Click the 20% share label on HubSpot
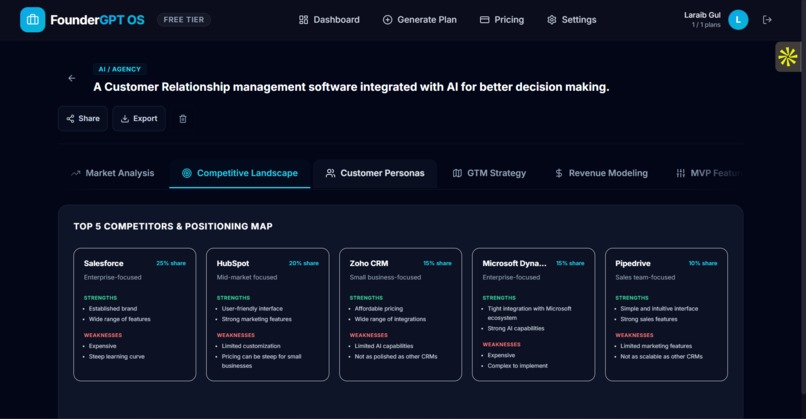 [x=304, y=263]
